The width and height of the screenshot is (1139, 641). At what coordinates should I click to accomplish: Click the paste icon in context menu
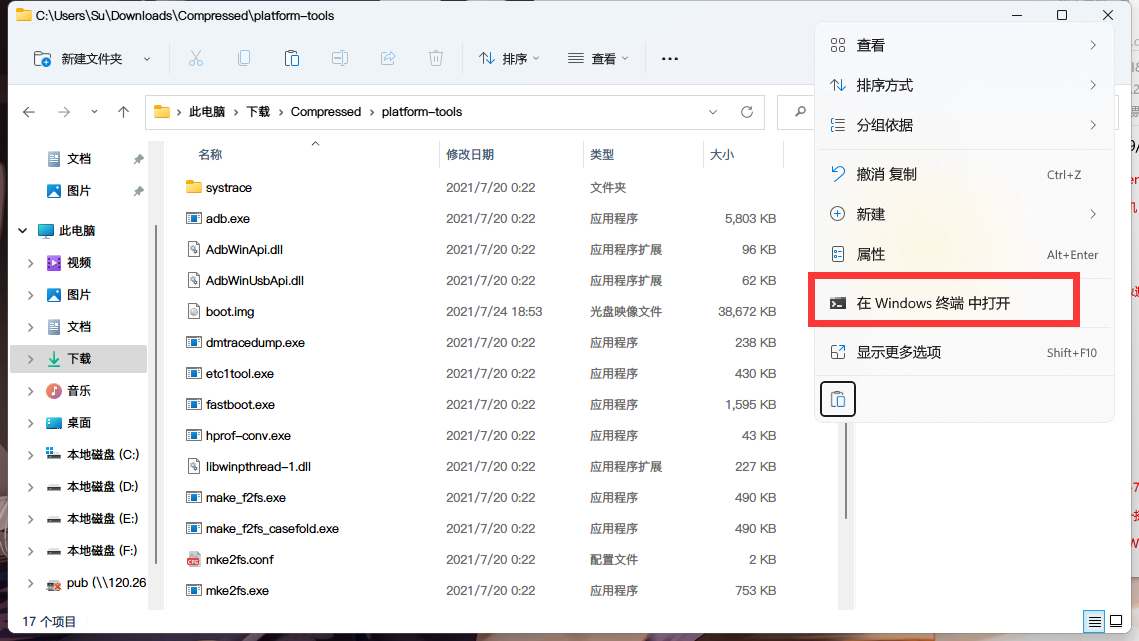pyautogui.click(x=838, y=399)
